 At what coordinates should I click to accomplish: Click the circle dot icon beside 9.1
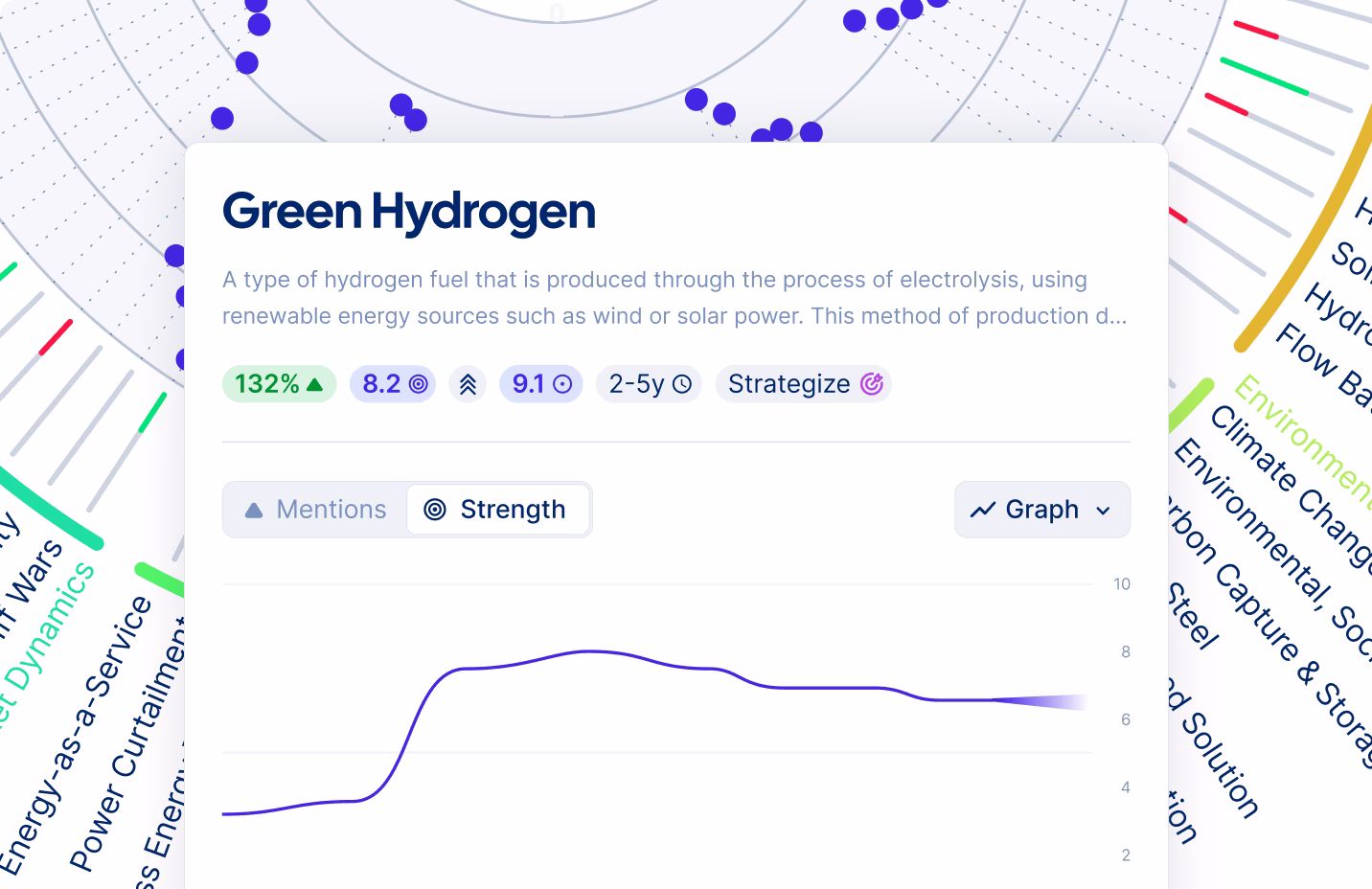563,384
